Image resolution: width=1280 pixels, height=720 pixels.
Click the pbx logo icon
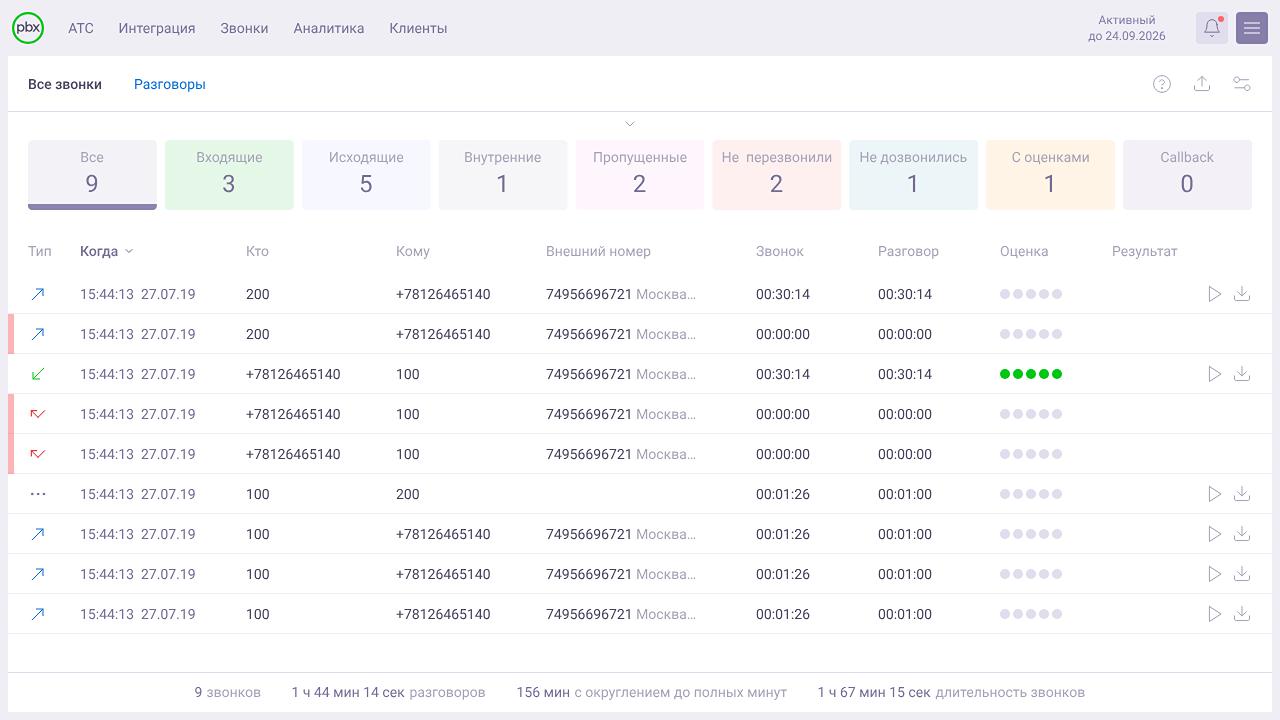tap(28, 27)
